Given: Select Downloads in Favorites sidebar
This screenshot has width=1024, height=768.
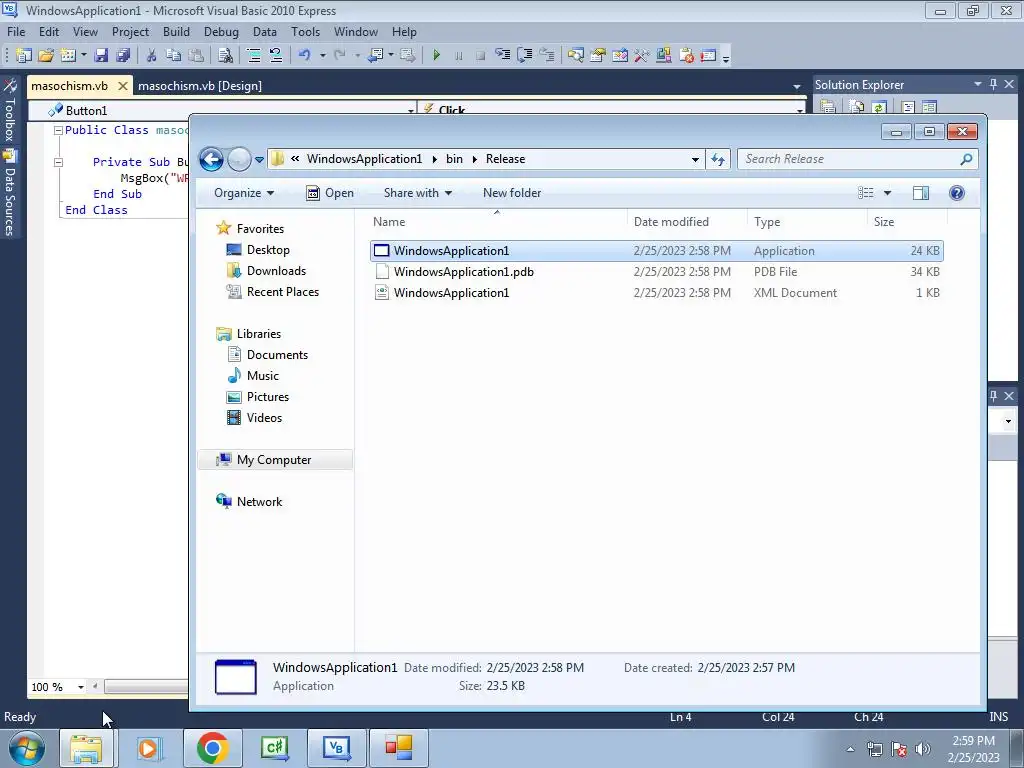Looking at the screenshot, I should click(x=276, y=270).
